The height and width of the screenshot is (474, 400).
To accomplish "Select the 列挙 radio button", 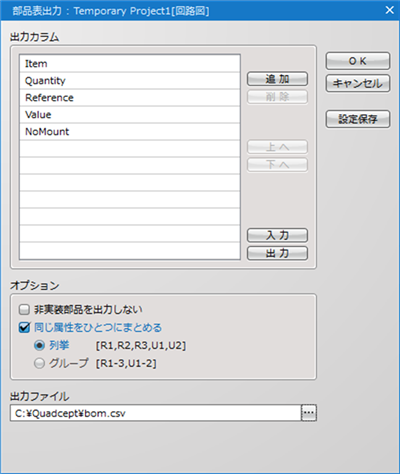I will tap(39, 345).
